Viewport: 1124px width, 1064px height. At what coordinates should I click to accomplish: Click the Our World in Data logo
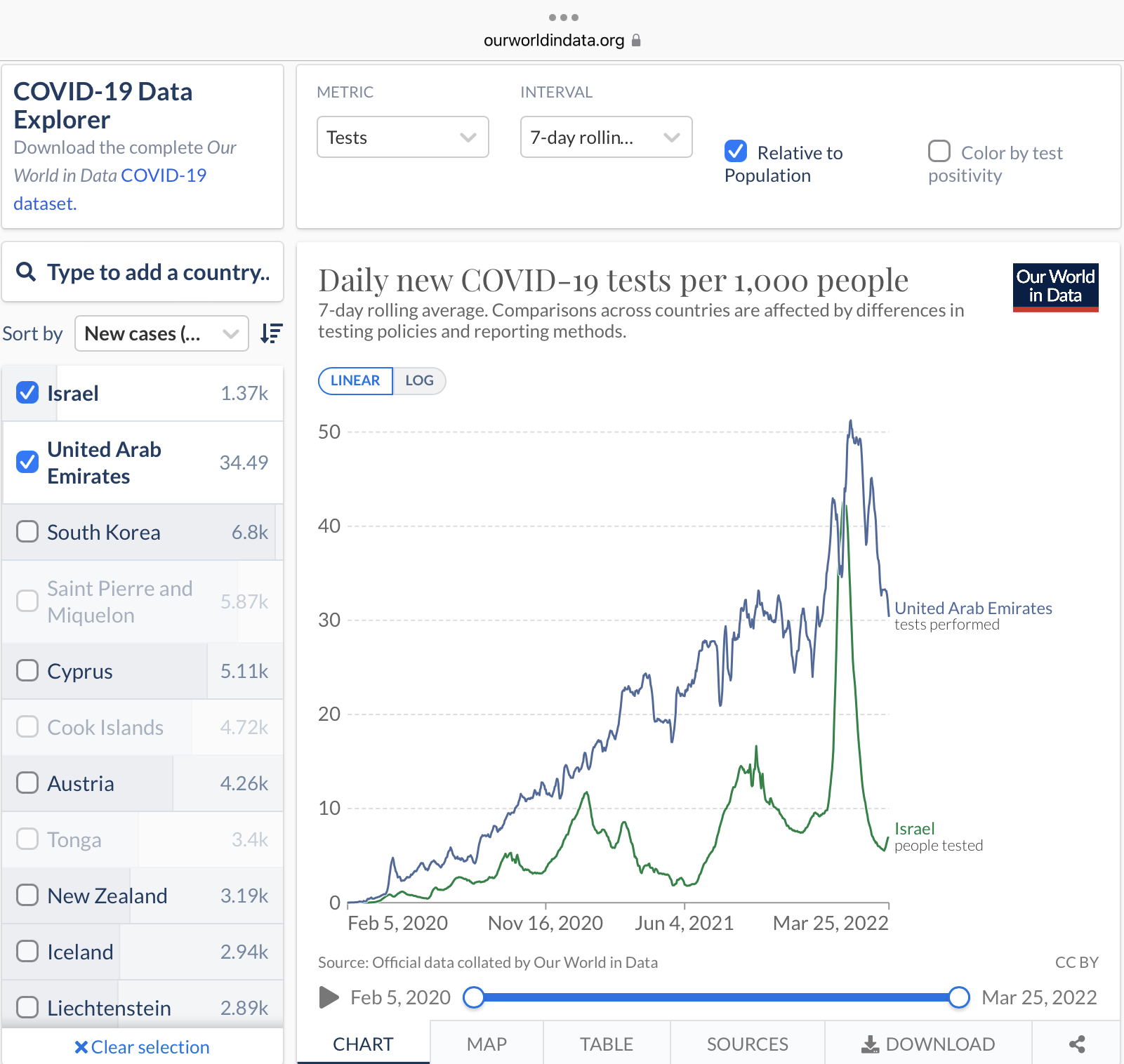[x=1055, y=287]
